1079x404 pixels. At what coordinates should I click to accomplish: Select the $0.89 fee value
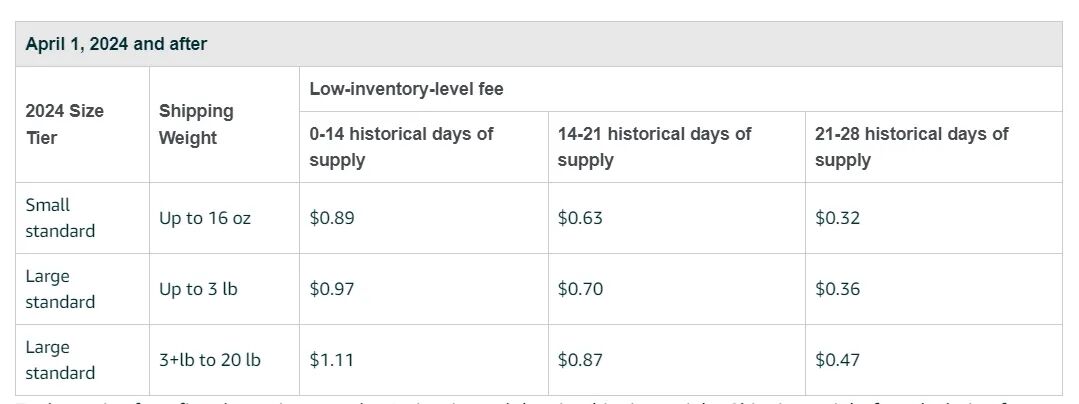click(x=332, y=218)
